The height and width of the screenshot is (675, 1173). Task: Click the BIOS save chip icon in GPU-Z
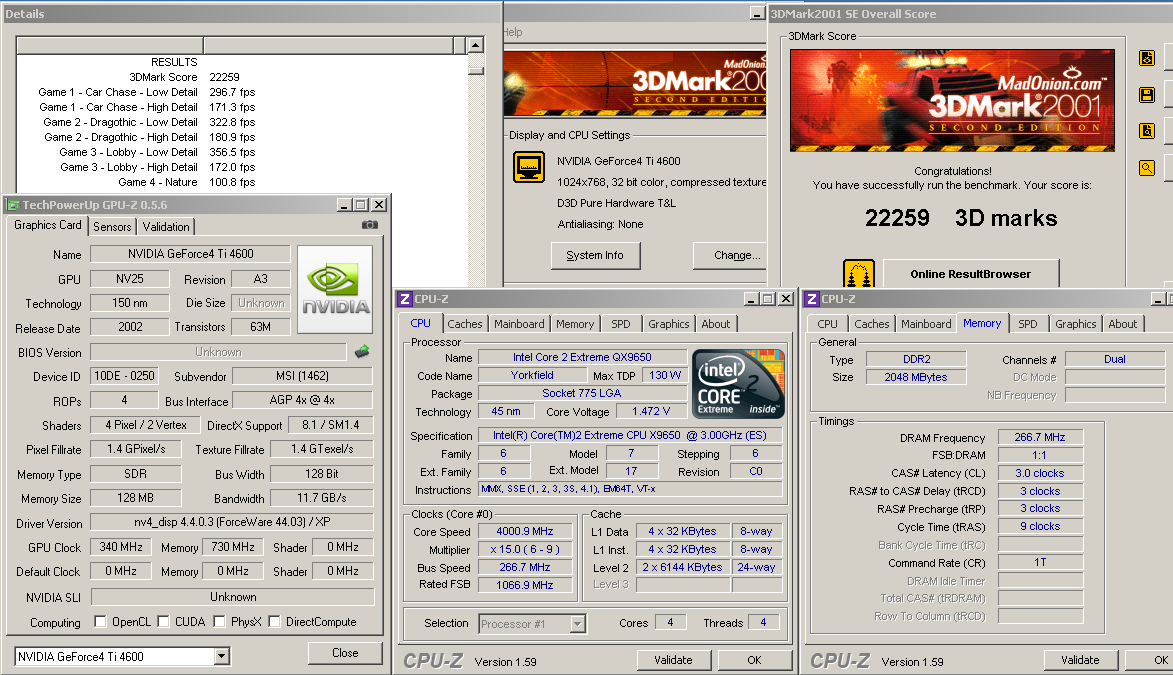point(362,351)
